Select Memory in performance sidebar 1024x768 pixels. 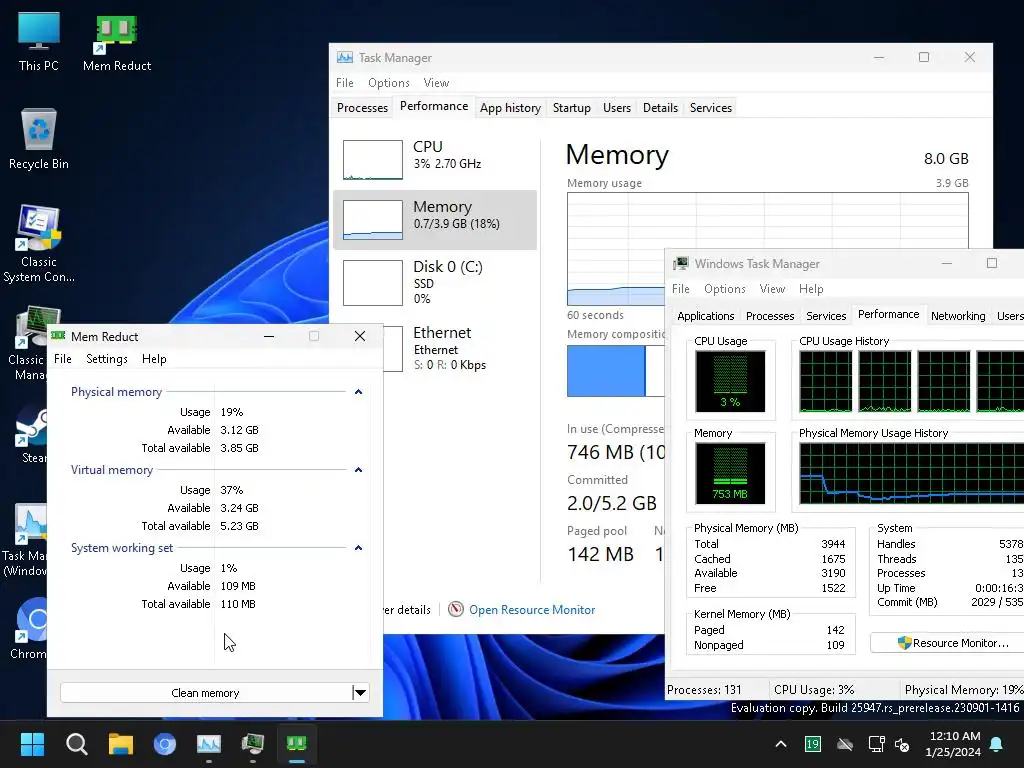point(435,219)
